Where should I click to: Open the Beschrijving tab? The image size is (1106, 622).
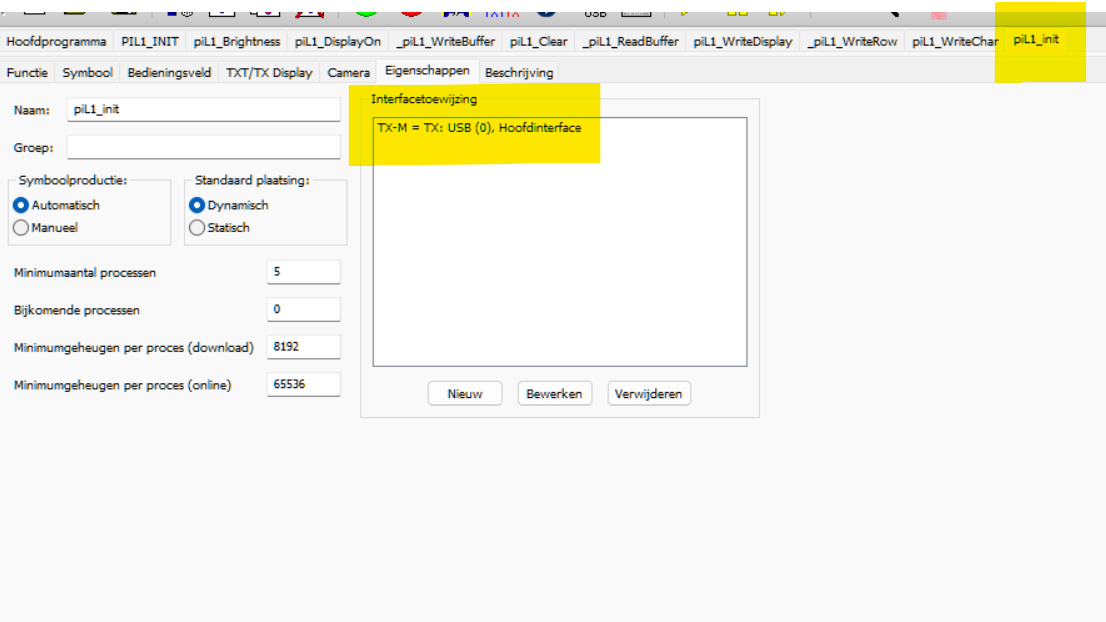[x=518, y=73]
